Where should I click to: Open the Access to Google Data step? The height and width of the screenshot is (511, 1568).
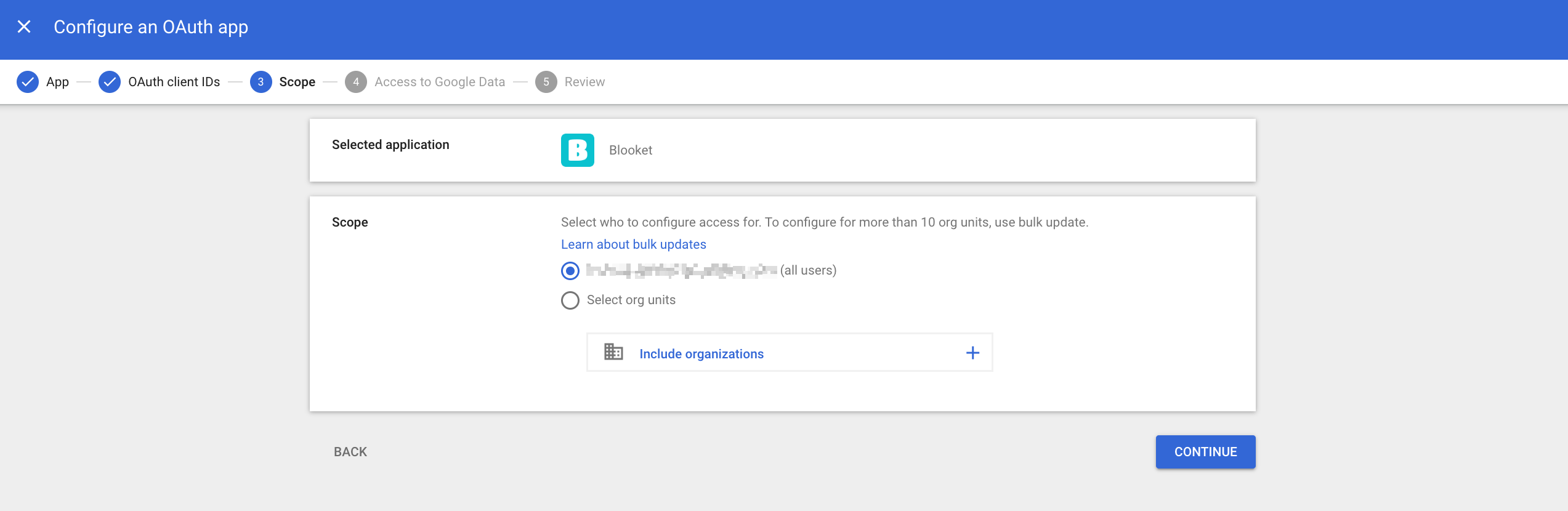pos(440,81)
